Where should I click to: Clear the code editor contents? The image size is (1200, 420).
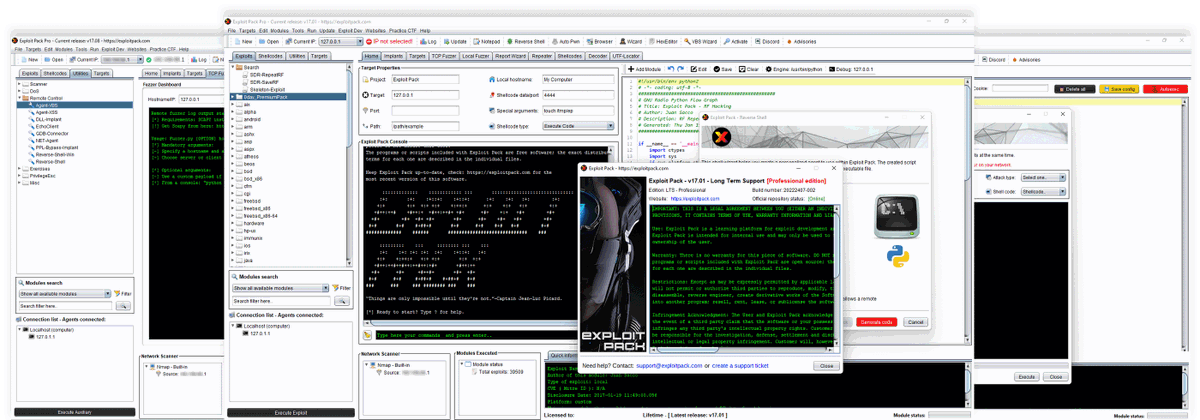click(x=748, y=69)
